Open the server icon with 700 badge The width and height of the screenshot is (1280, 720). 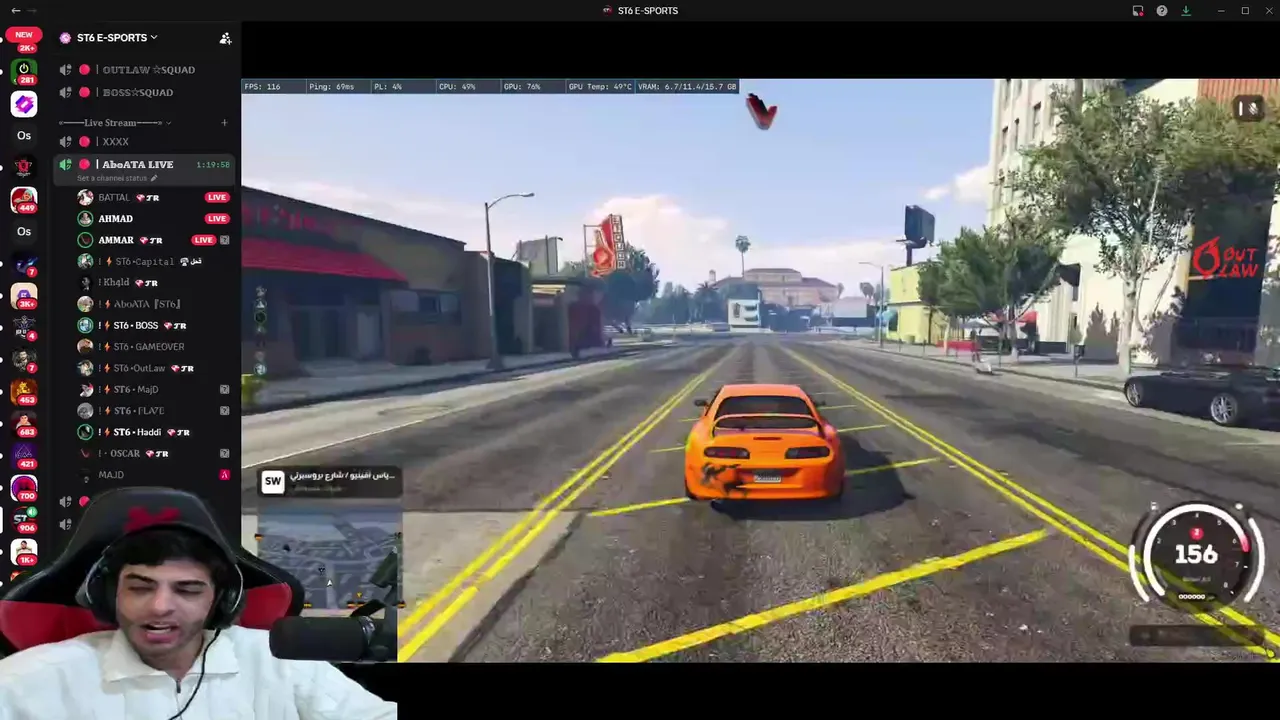(x=24, y=488)
